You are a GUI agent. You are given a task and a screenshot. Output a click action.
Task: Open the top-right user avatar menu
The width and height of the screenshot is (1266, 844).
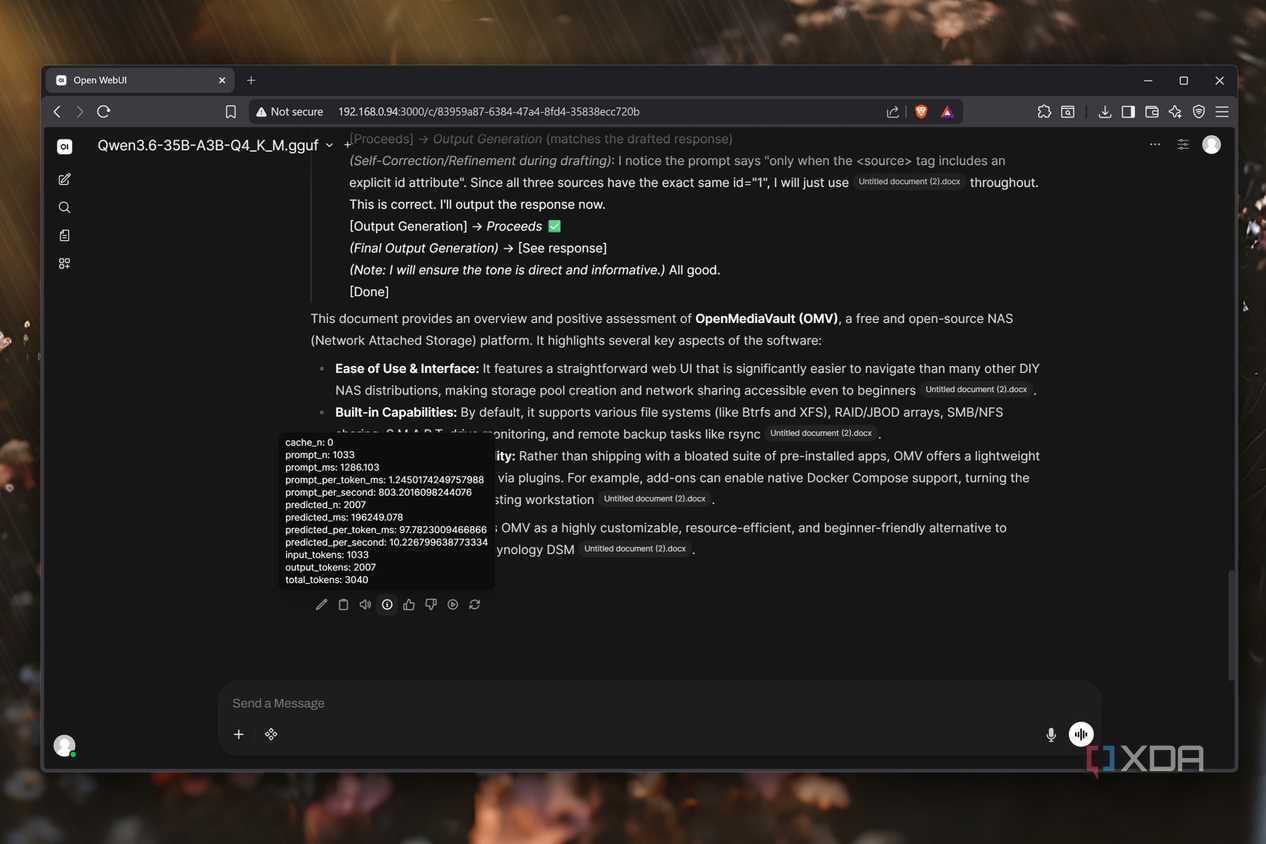pyautogui.click(x=1211, y=145)
